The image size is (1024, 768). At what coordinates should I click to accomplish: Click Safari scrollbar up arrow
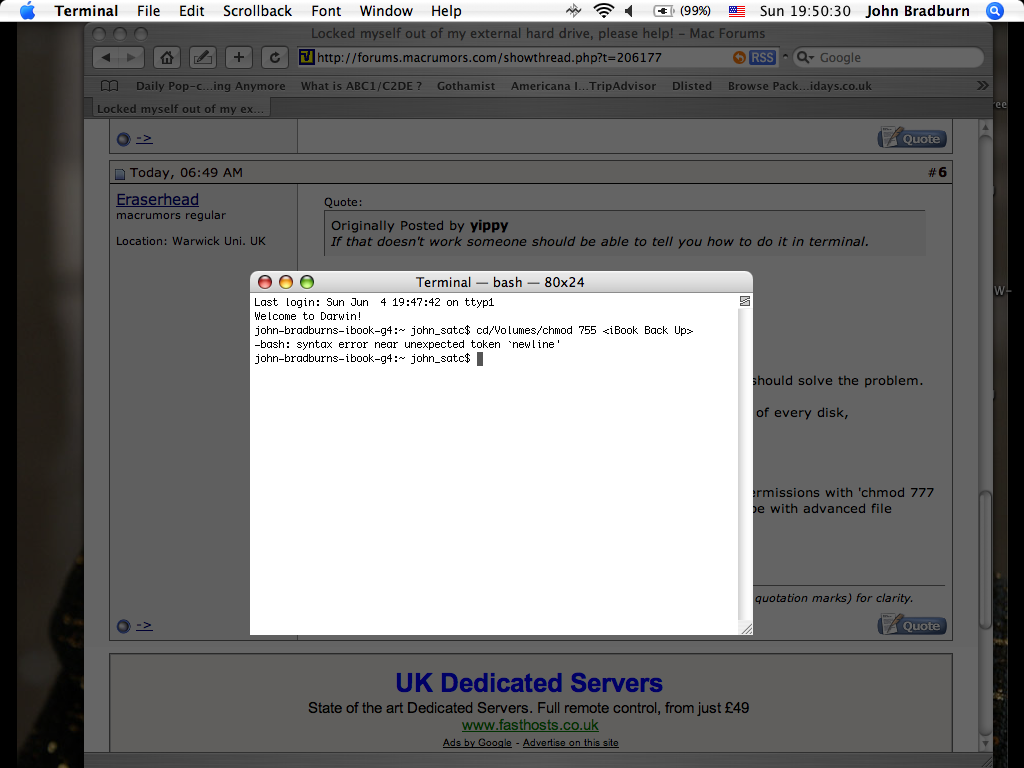[x=985, y=127]
